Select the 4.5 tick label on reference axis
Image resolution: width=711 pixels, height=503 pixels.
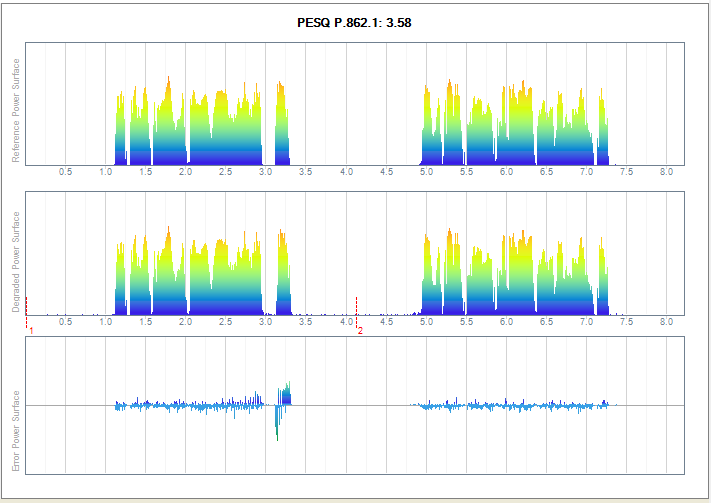tap(386, 173)
